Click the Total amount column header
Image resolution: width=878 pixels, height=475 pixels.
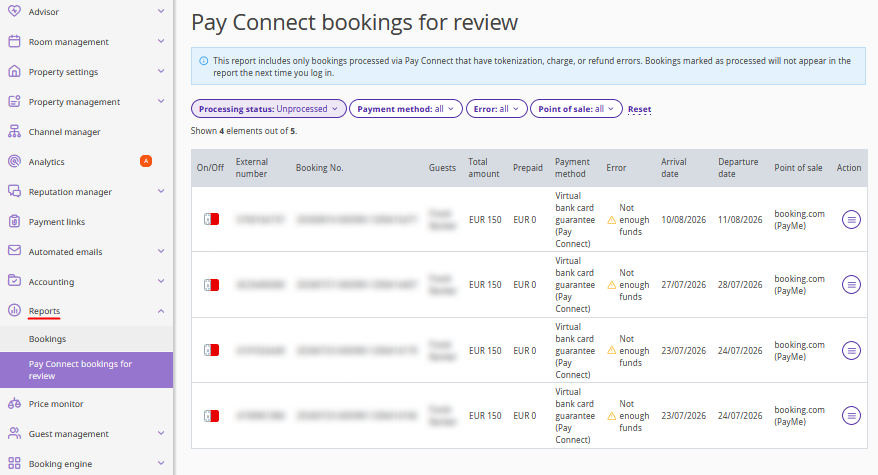click(x=483, y=167)
